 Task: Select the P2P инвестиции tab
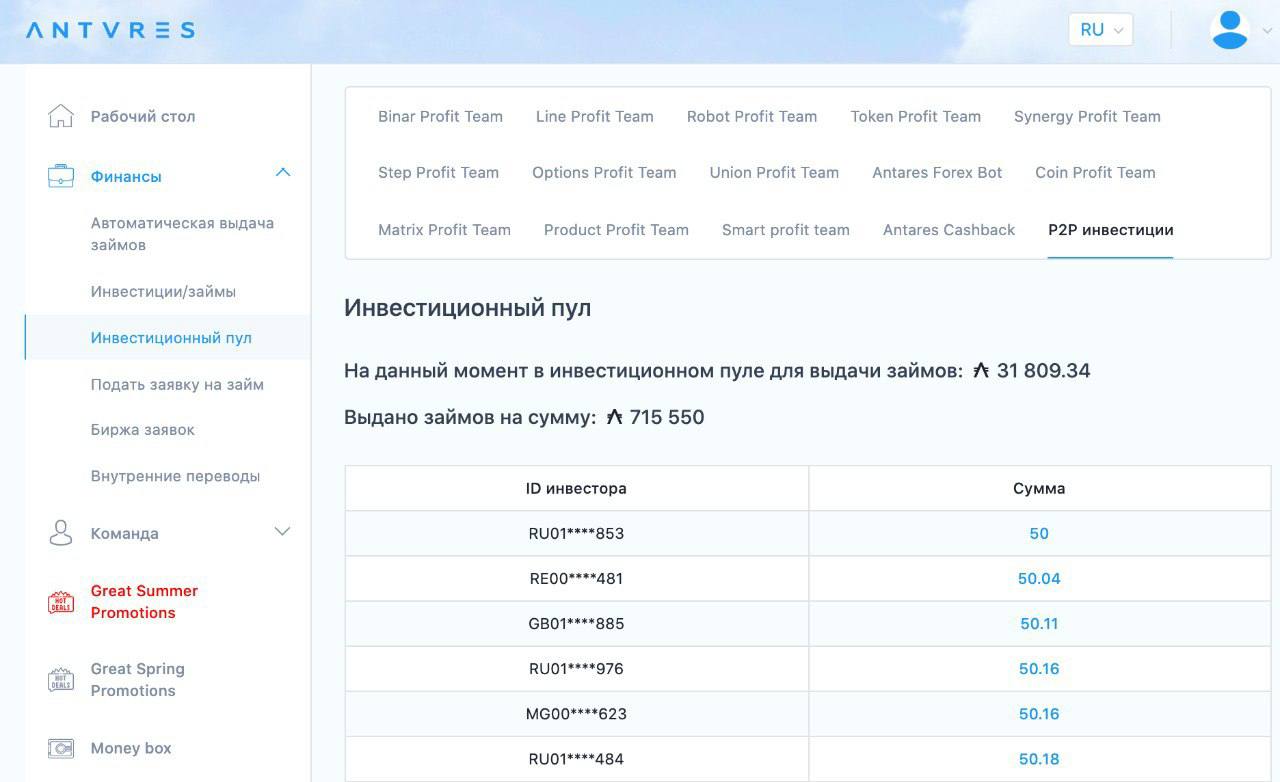point(1111,230)
